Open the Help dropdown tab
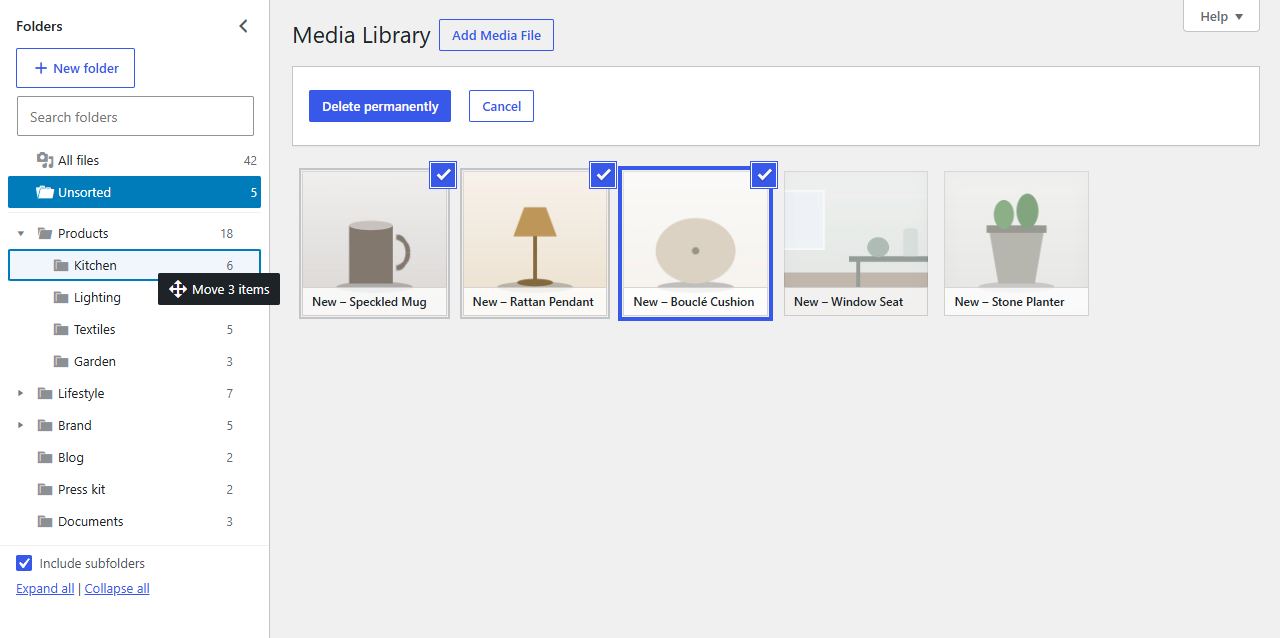1280x638 pixels. [x=1221, y=16]
